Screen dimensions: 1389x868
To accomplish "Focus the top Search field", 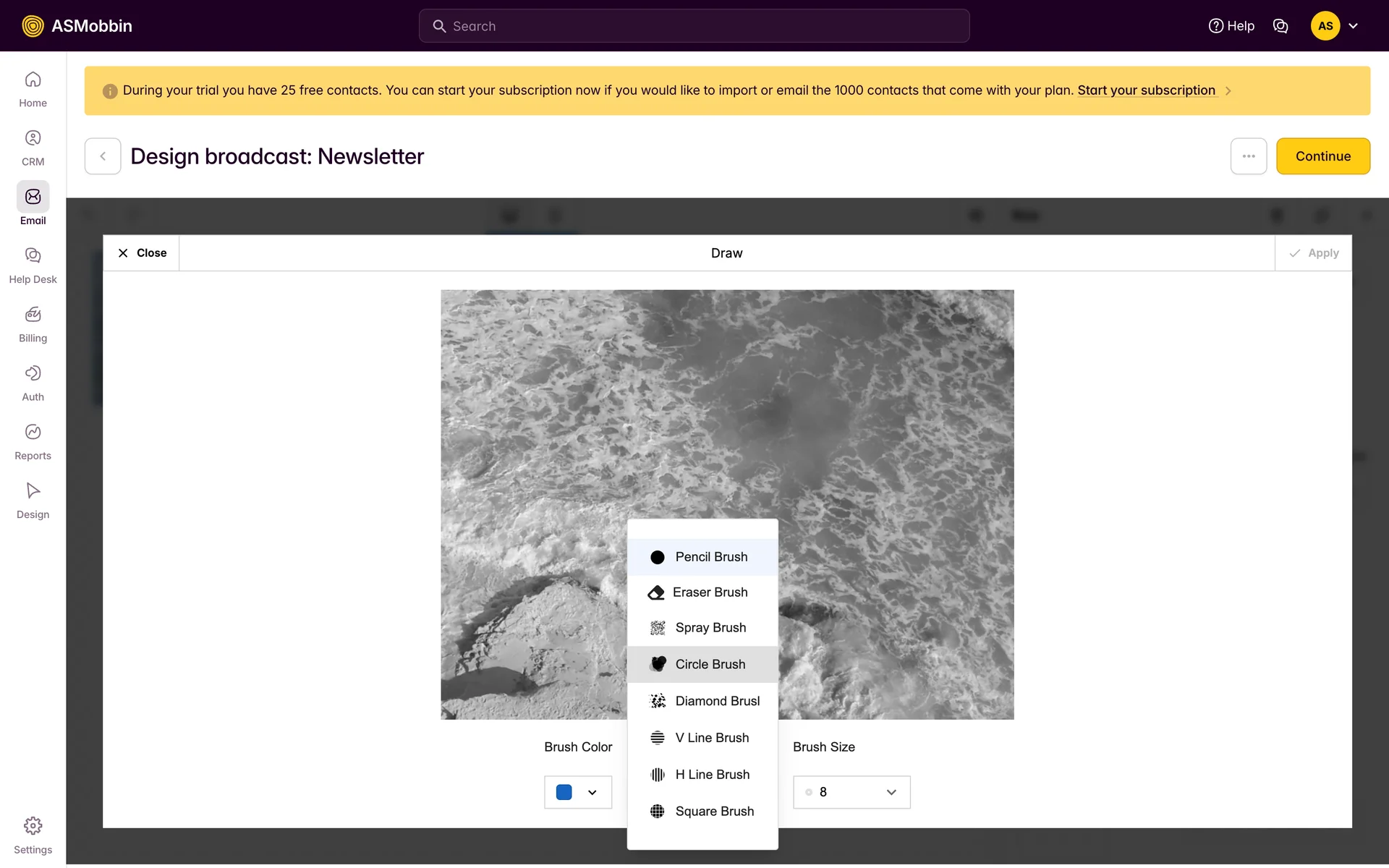I will coord(694,26).
